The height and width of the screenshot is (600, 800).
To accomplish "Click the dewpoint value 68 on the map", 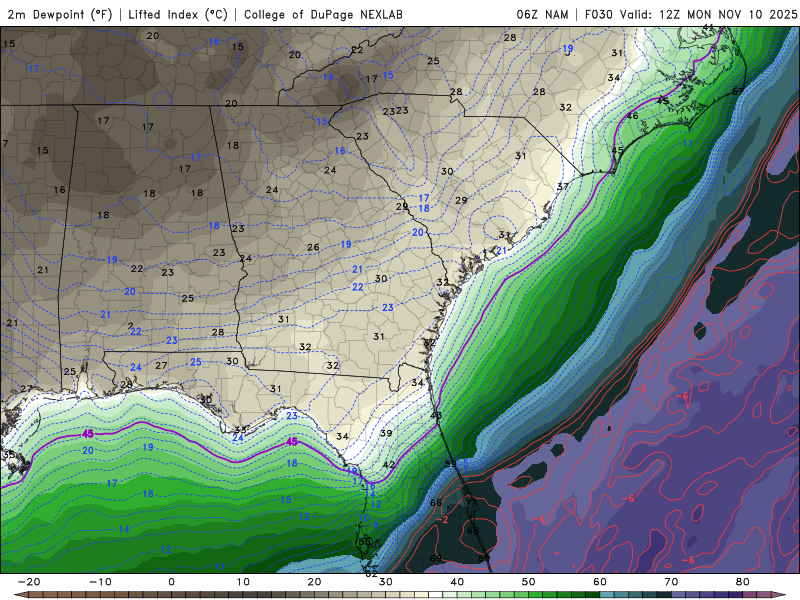I will [x=473, y=531].
